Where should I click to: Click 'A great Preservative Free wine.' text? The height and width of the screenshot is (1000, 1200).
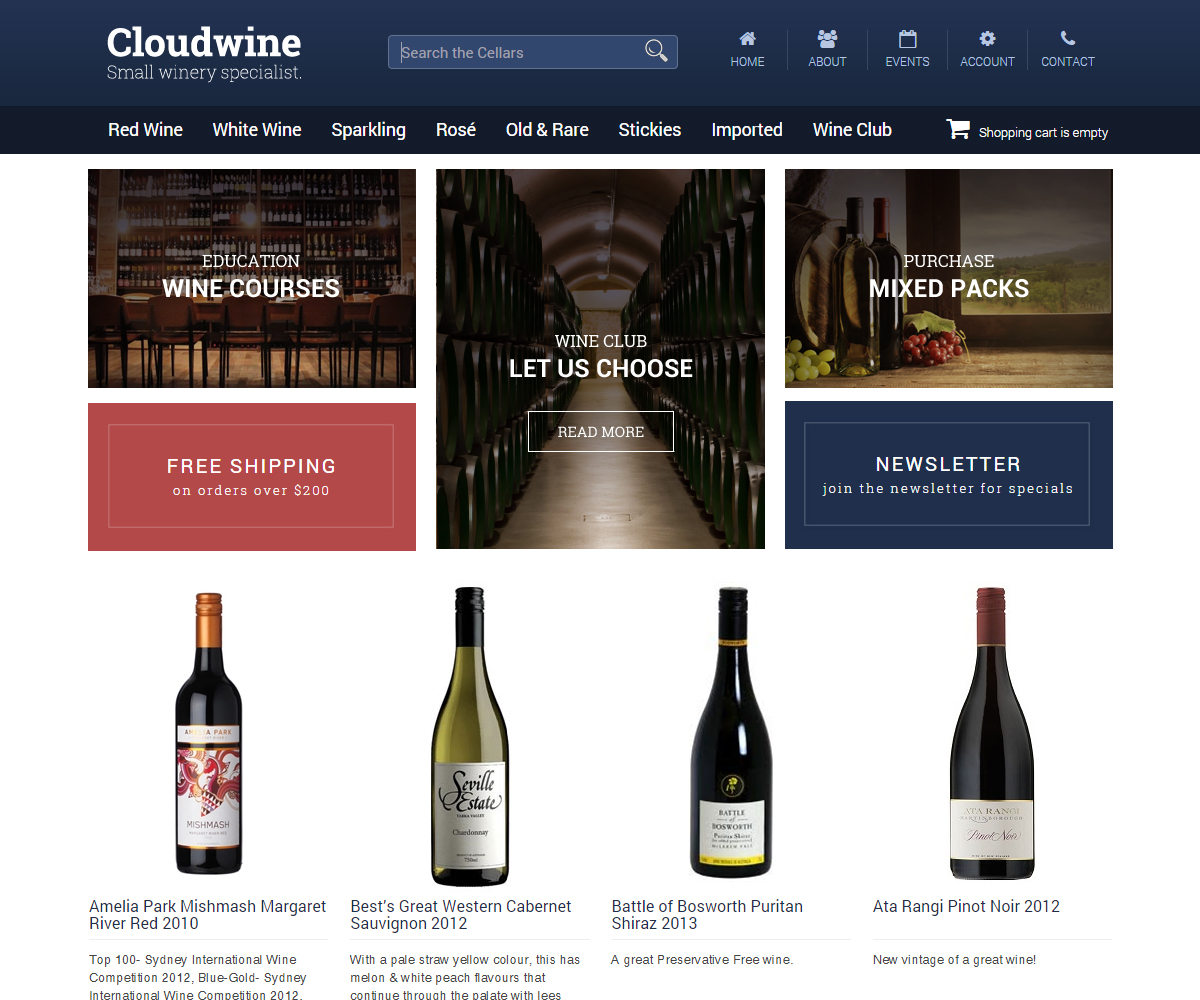tap(702, 960)
